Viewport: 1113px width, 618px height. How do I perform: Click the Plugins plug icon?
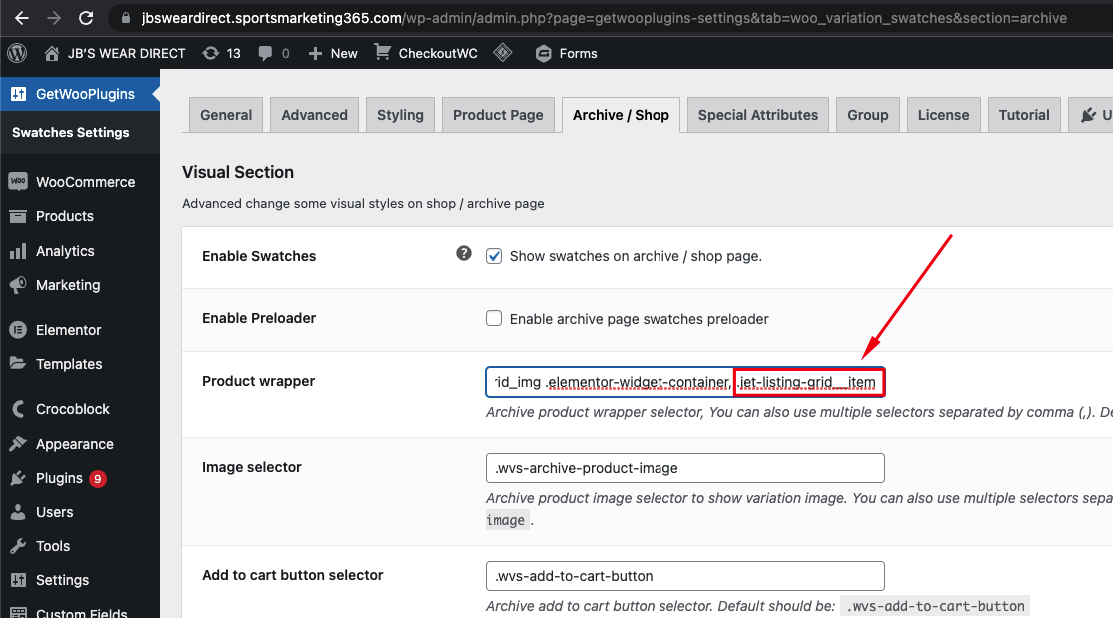pyautogui.click(x=18, y=478)
